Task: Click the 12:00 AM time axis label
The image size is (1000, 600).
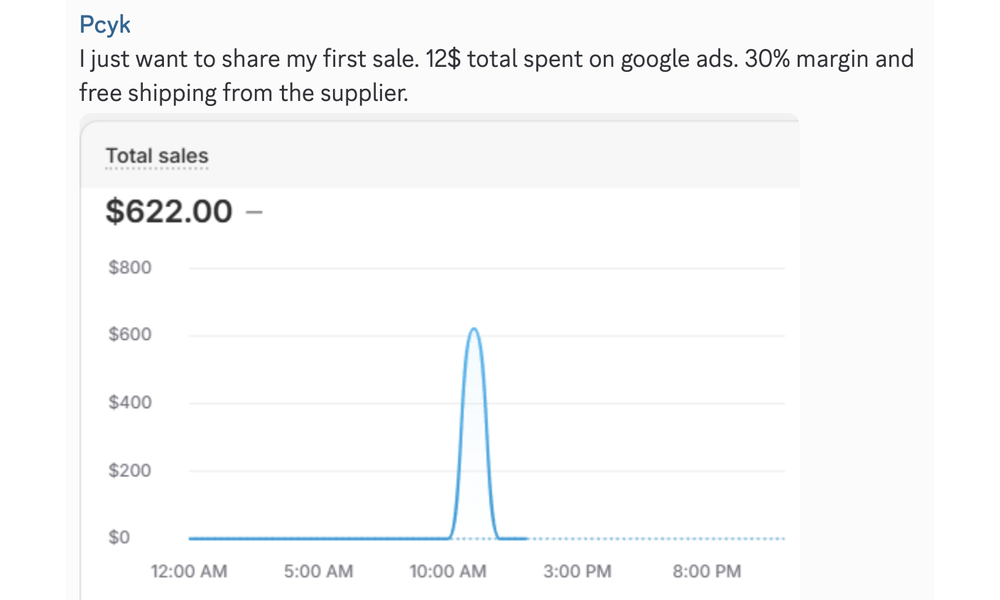Action: click(x=189, y=572)
